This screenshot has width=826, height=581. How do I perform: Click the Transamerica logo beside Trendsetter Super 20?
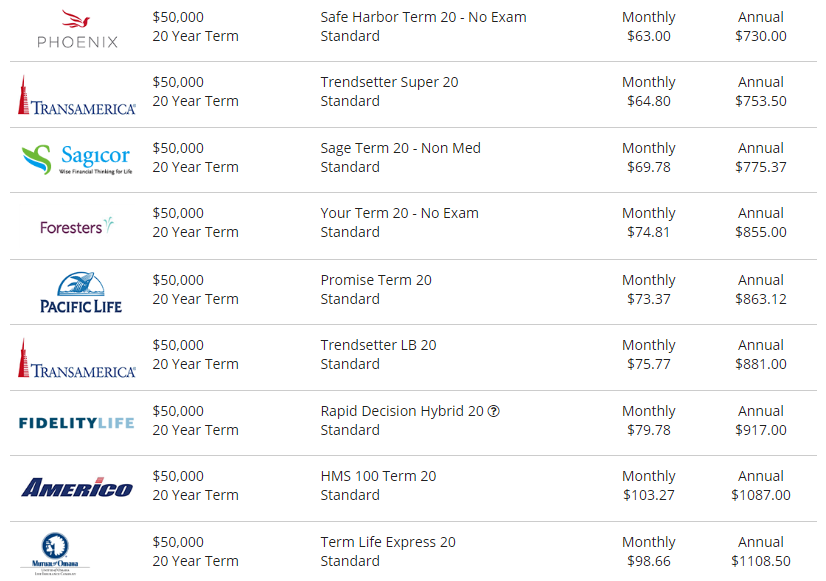tap(77, 95)
